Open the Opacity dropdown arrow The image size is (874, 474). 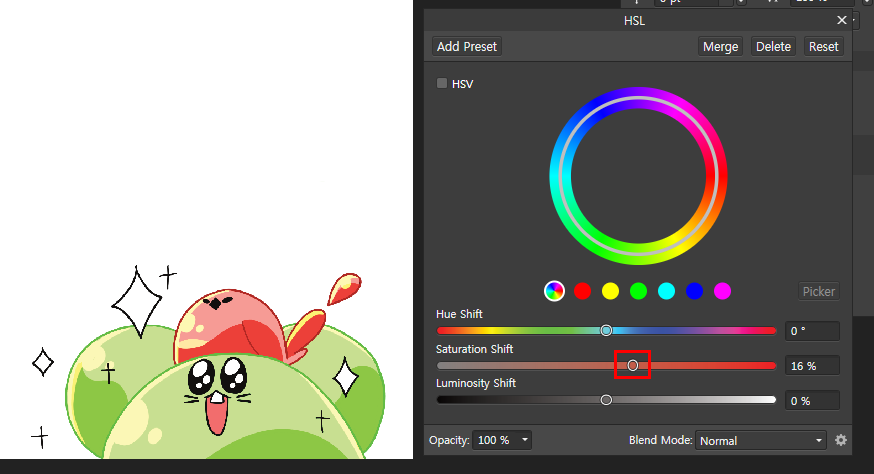525,440
